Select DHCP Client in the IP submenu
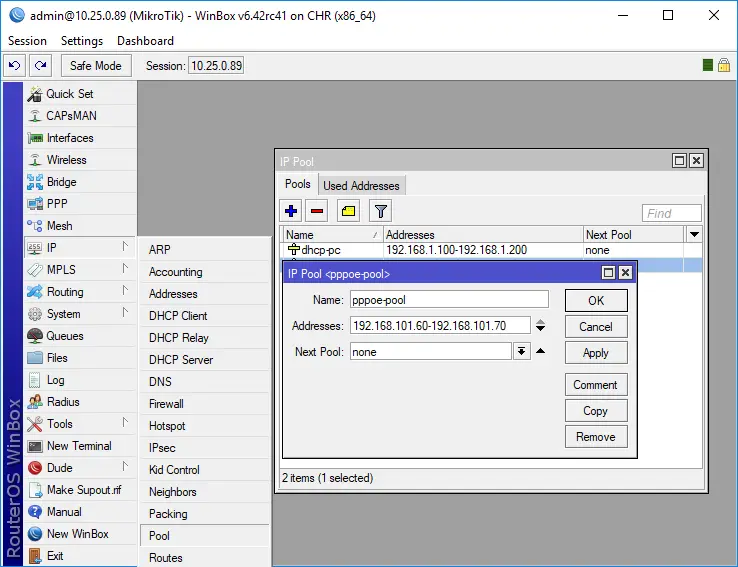738x567 pixels. [x=205, y=316]
